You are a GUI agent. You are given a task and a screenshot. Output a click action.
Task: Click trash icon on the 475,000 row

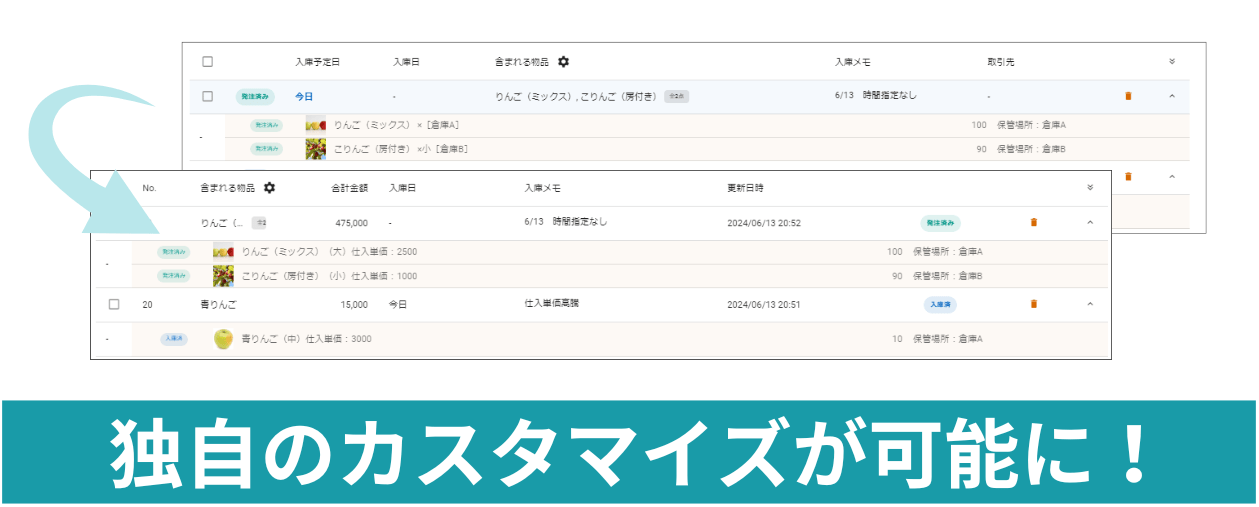click(x=1033, y=222)
